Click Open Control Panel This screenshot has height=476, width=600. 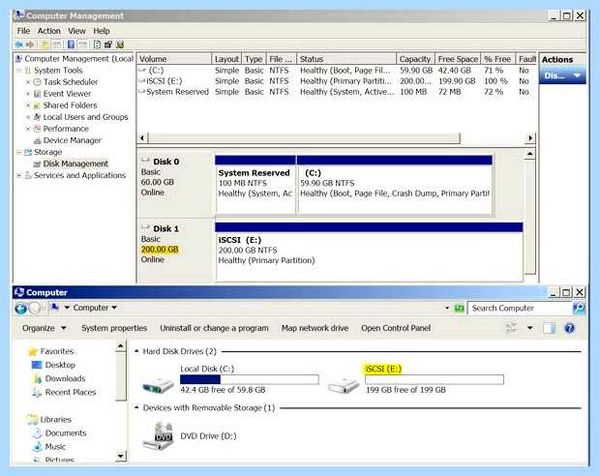click(x=396, y=328)
